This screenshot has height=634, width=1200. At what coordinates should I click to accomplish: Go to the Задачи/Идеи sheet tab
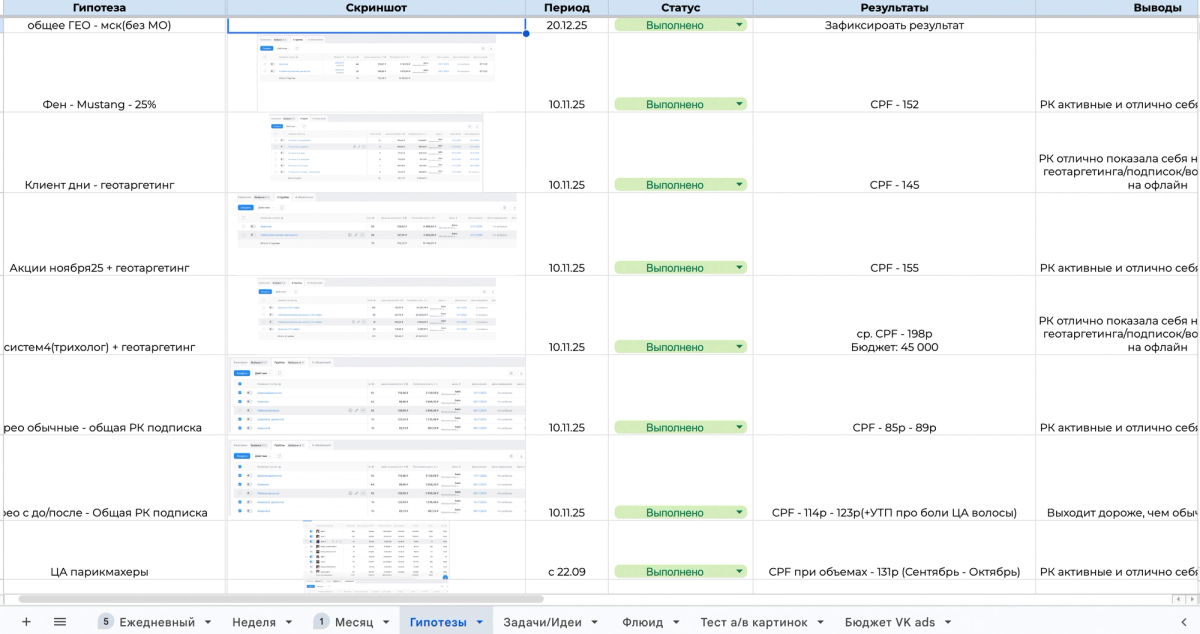pos(542,622)
